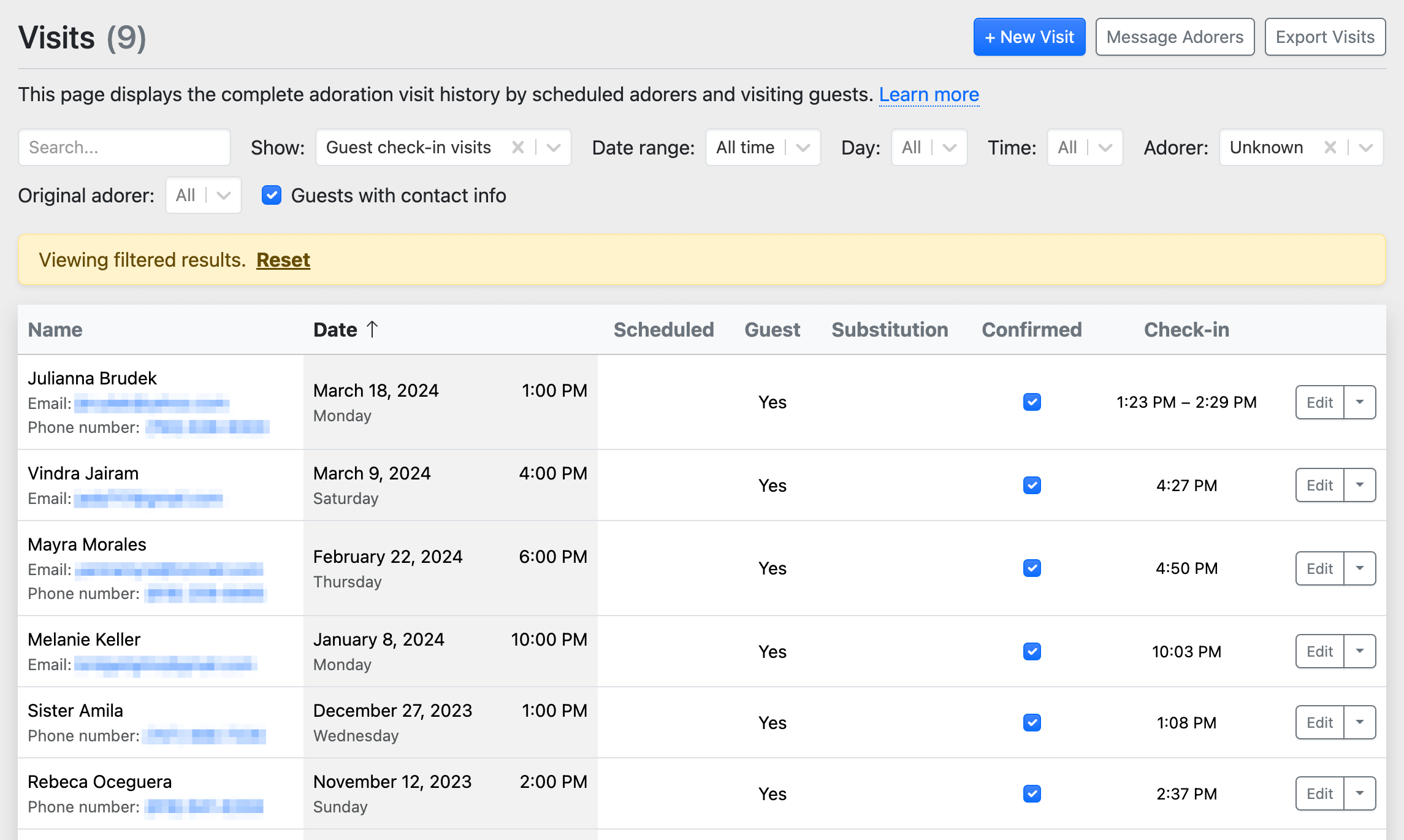Toggle confirmed checkbox for Melanie Keller

(1032, 651)
